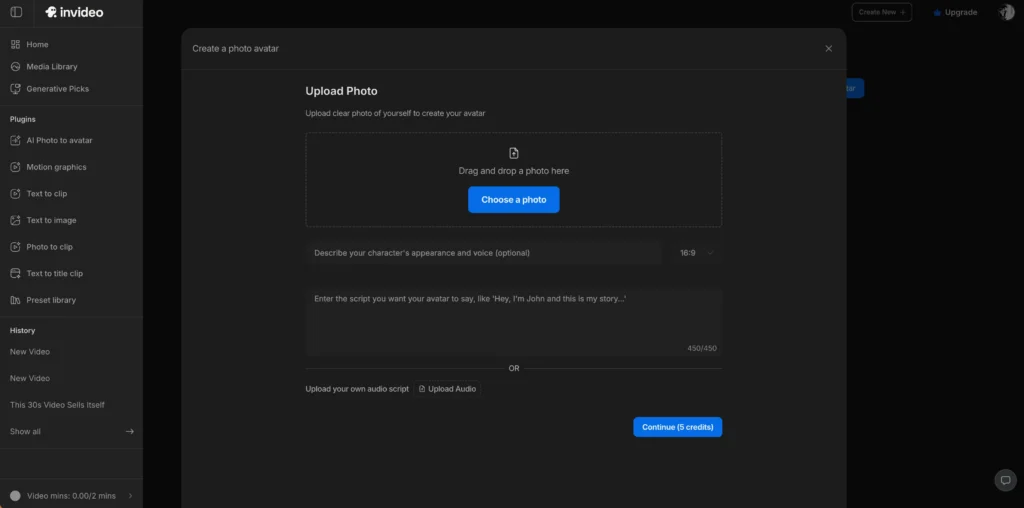Click the Media Library icon

[x=15, y=67]
